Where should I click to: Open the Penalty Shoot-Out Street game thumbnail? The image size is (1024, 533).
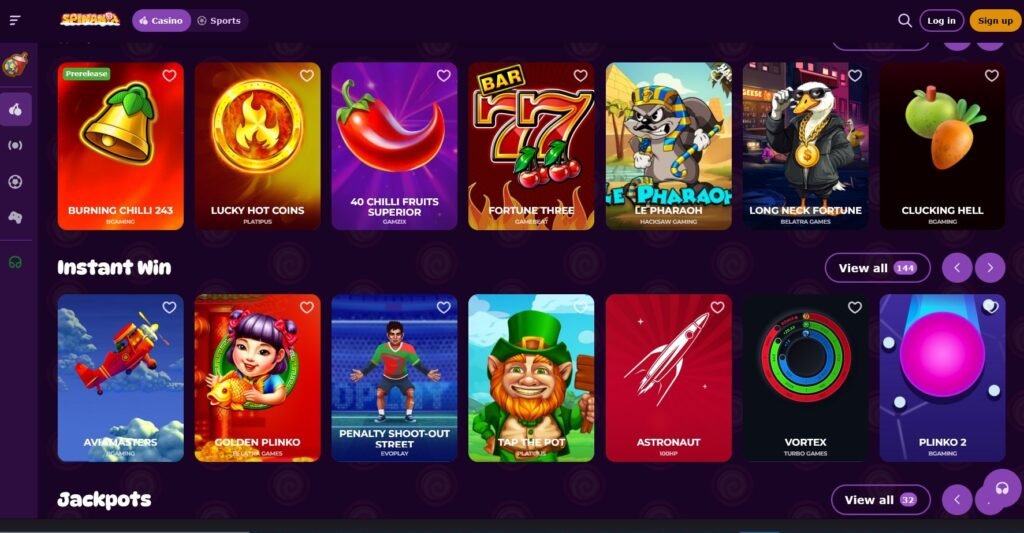coord(394,378)
